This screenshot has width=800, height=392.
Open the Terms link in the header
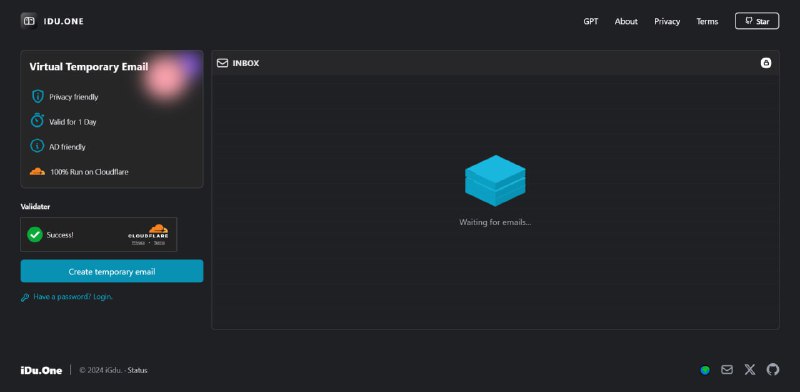707,21
